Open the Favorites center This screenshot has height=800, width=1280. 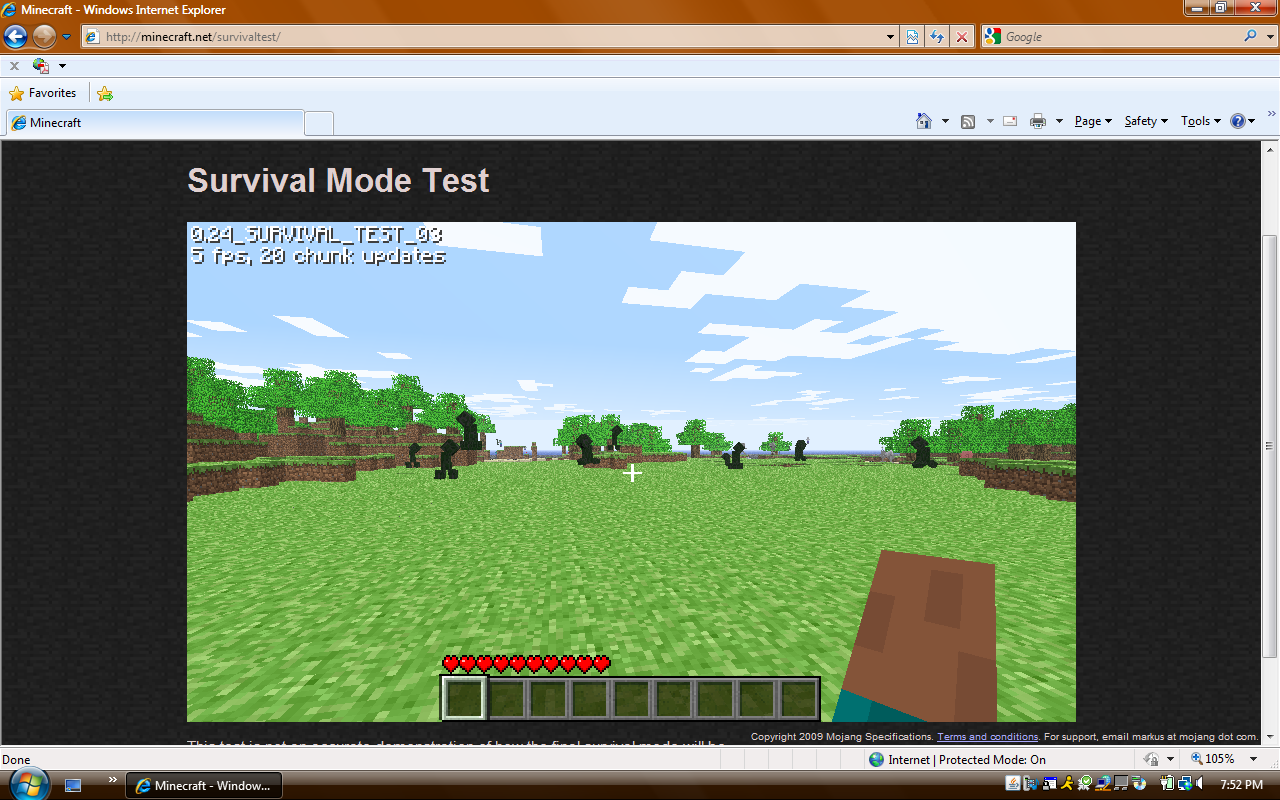[x=43, y=93]
